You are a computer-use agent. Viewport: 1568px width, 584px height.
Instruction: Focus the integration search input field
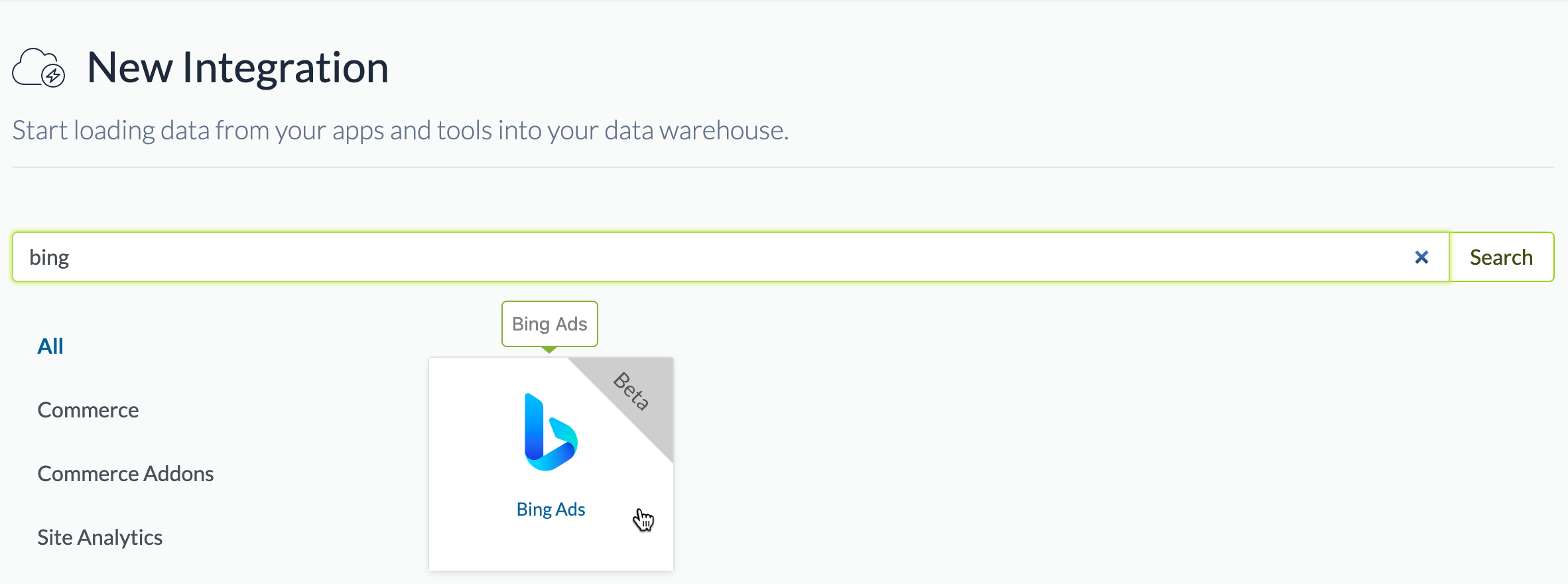[x=730, y=257]
